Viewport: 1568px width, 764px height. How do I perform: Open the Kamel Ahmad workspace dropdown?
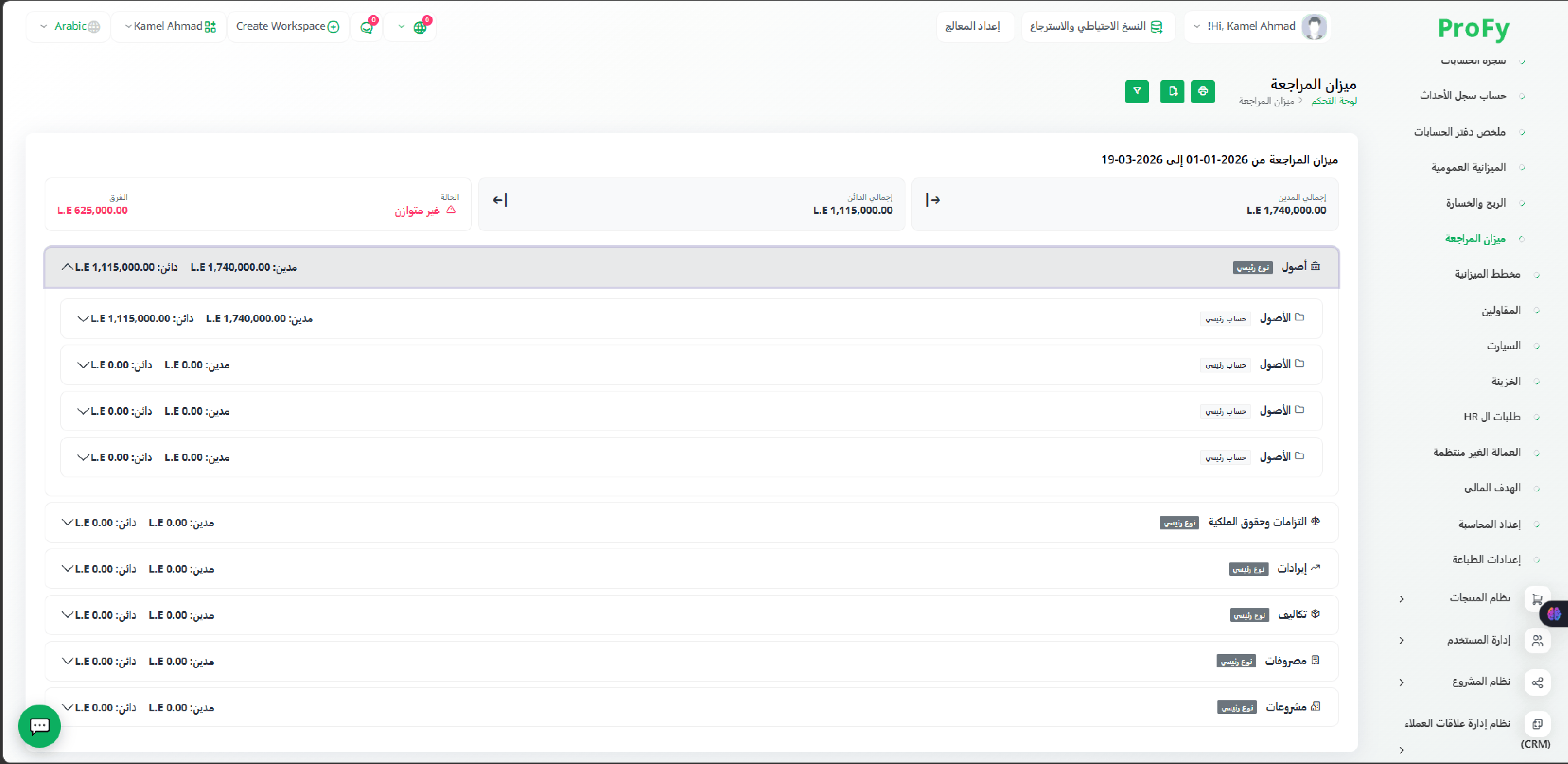169,27
